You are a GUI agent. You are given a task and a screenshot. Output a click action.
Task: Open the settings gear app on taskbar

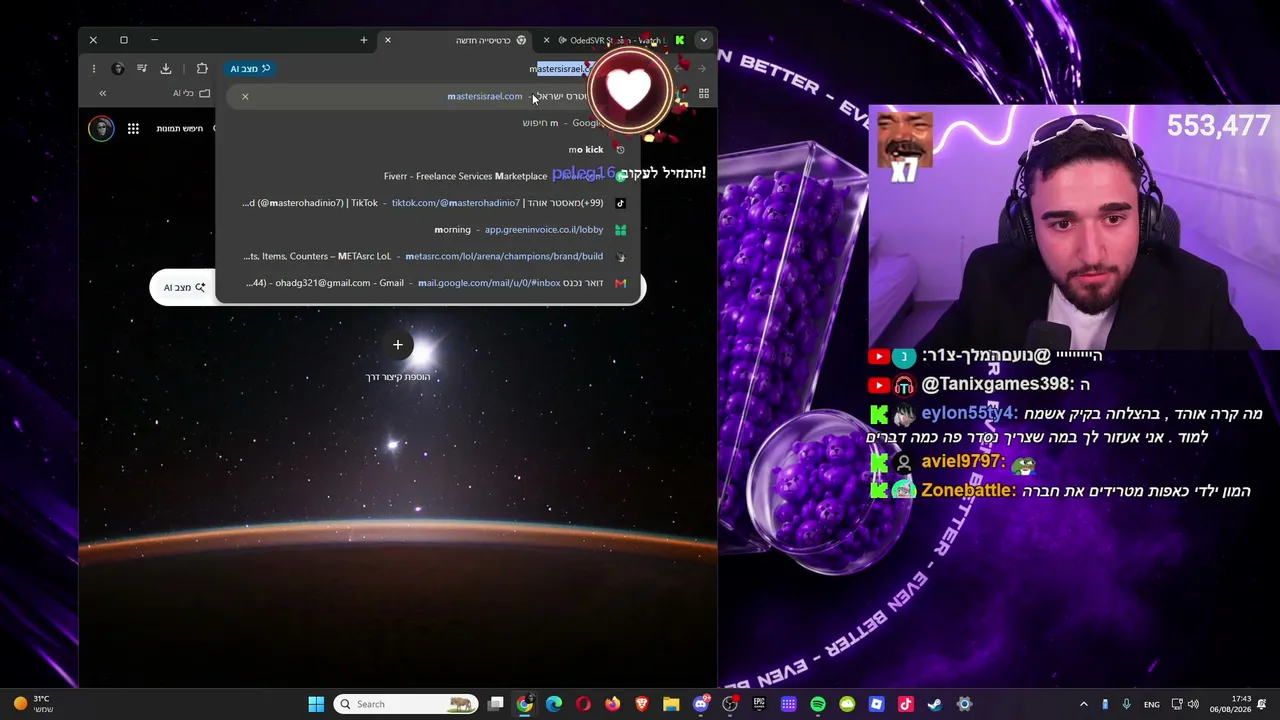pos(965,704)
